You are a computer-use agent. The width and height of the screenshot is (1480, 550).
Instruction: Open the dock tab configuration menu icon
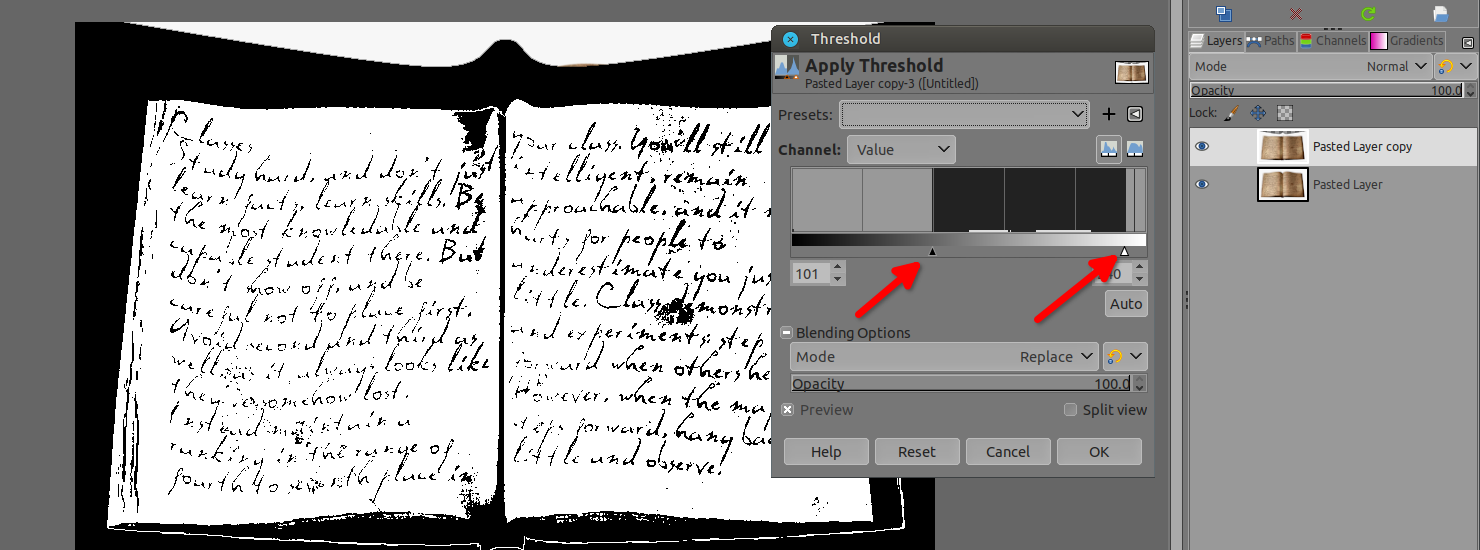[x=1468, y=42]
